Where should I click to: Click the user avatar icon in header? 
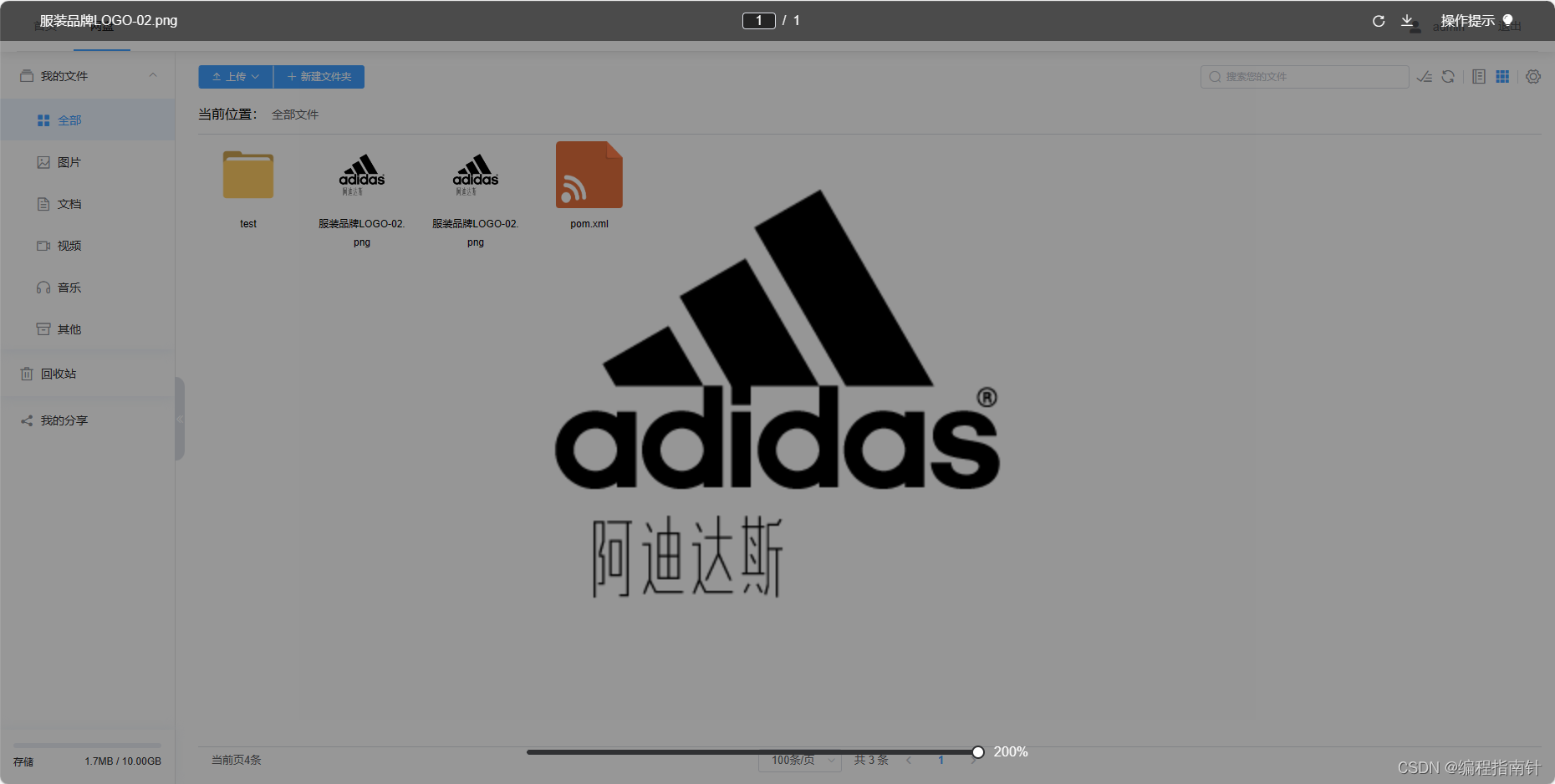point(1415,26)
